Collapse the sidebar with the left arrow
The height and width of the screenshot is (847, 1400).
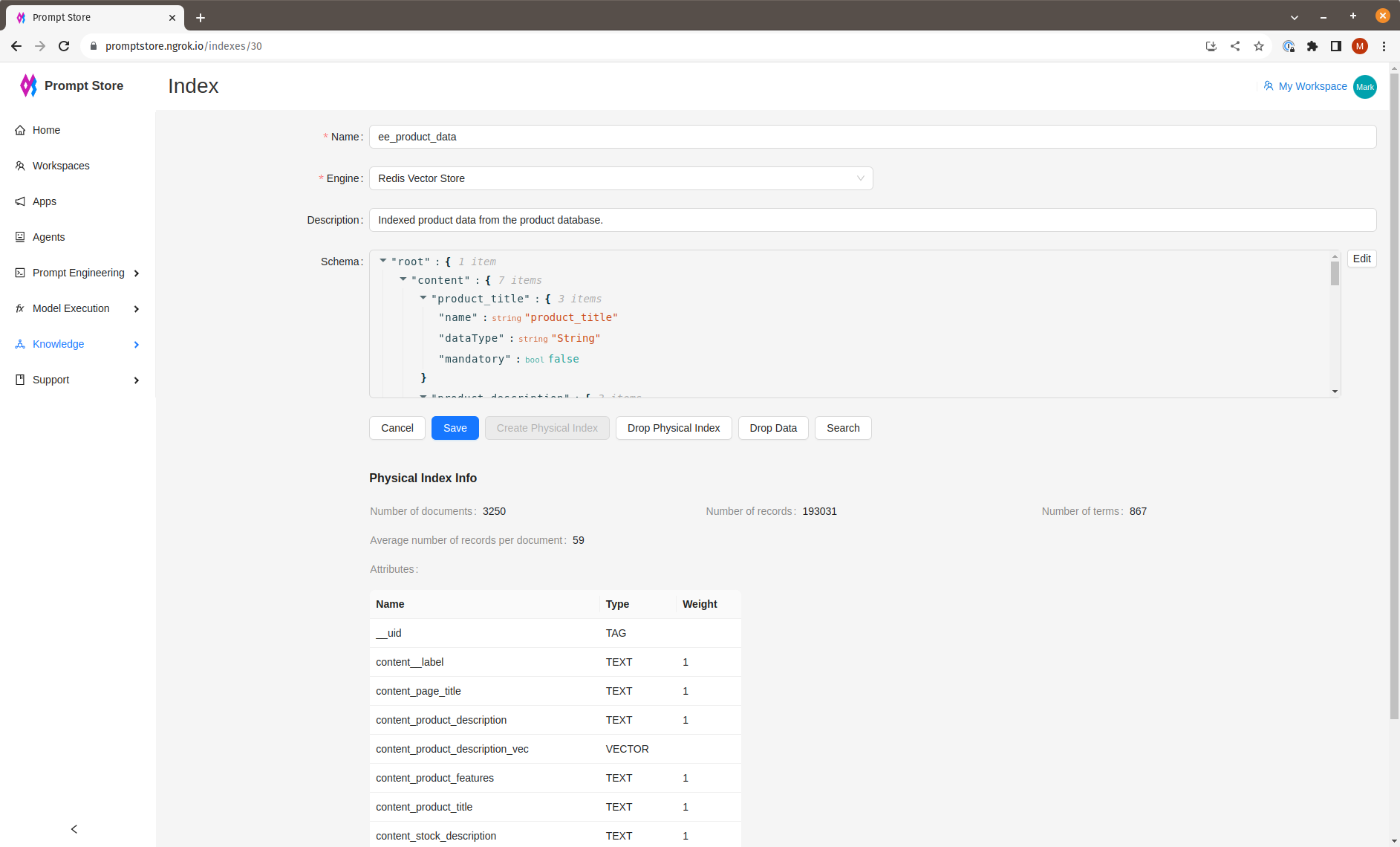coord(74,829)
